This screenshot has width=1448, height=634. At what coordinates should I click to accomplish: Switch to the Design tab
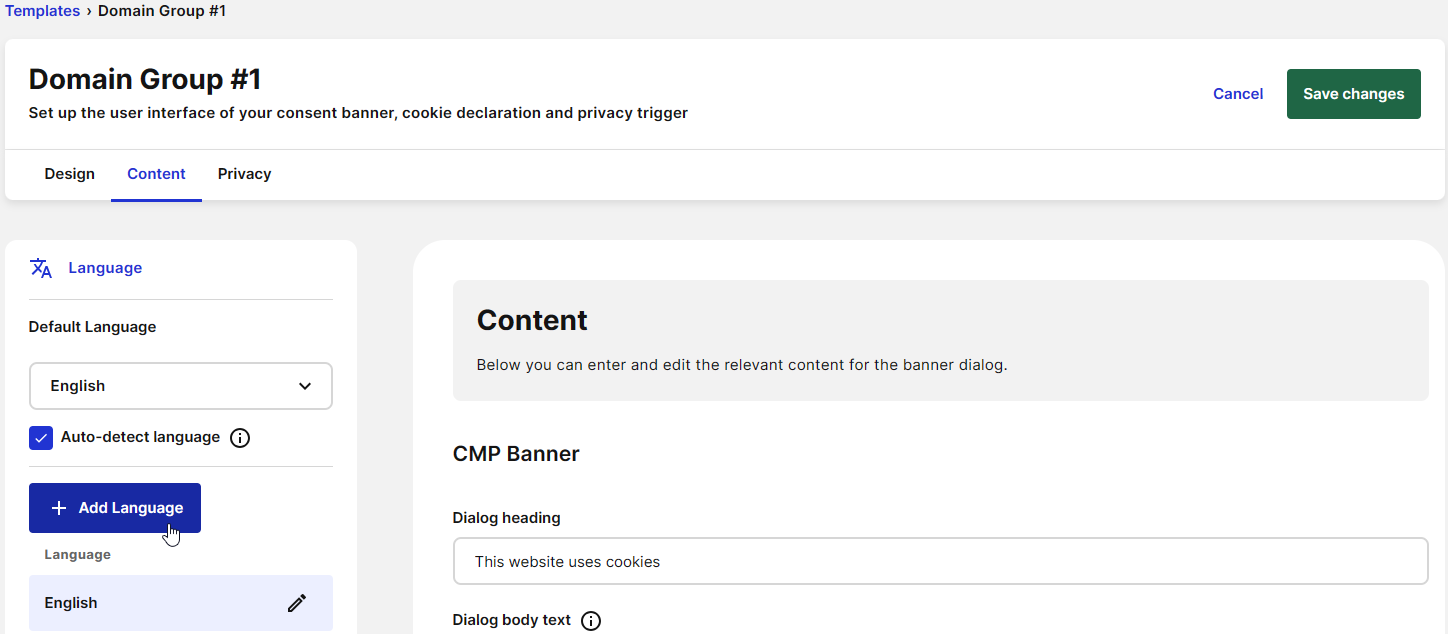coord(70,174)
